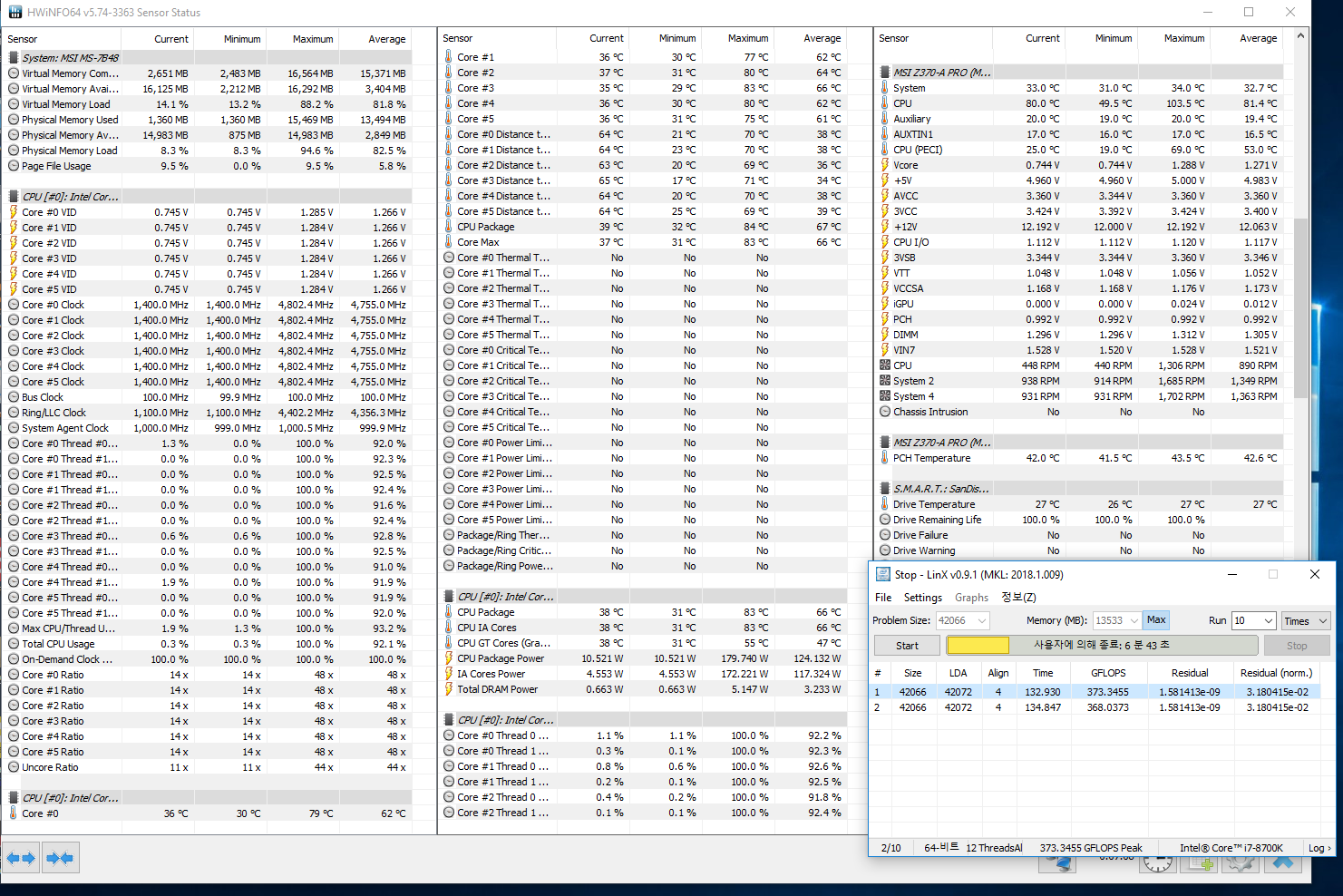This screenshot has height=896, width=1343.
Task: Click the thermometer icon beside Drive Temperature
Action: (x=885, y=504)
